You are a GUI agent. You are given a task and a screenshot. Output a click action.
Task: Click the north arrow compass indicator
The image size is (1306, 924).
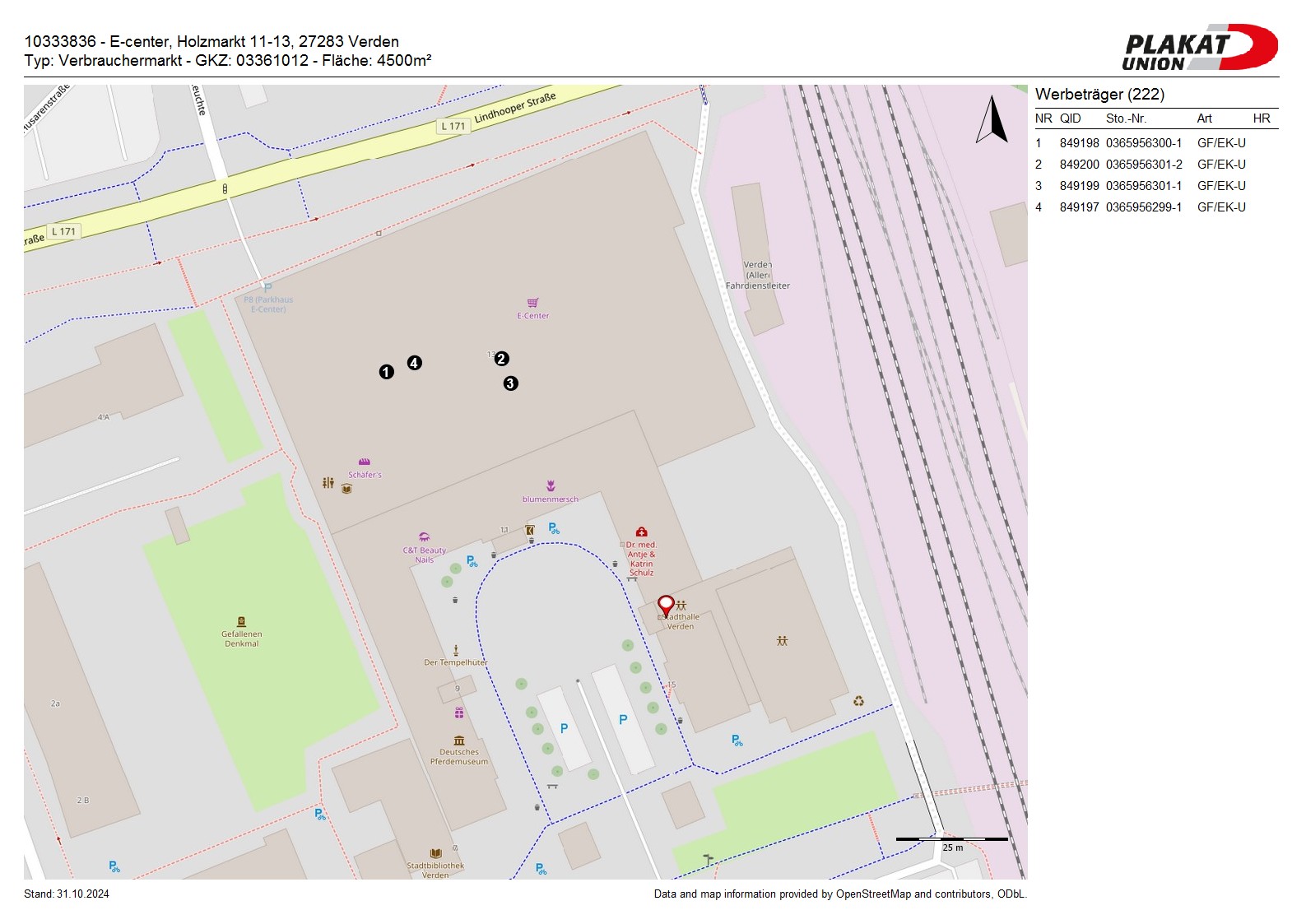(x=992, y=120)
